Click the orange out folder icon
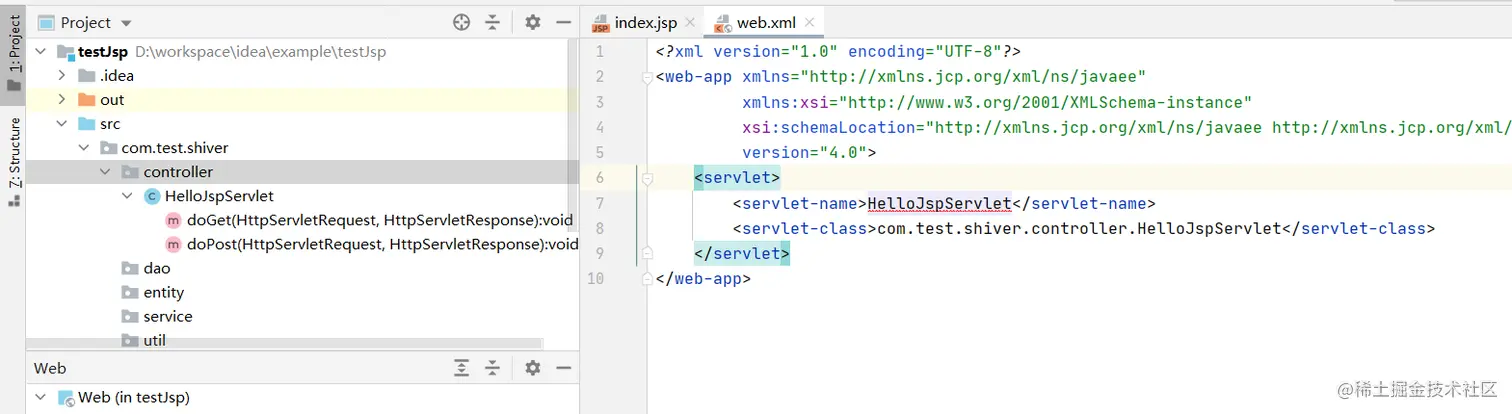1512x414 pixels. tap(87, 100)
